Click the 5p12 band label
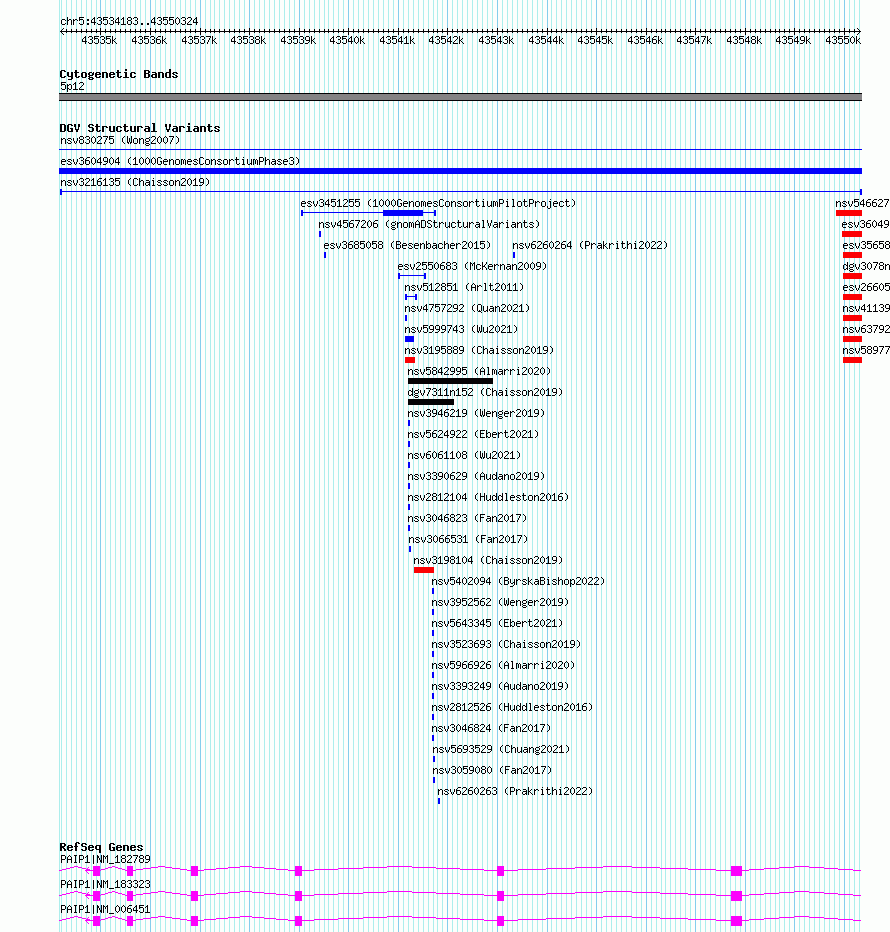 (72, 87)
